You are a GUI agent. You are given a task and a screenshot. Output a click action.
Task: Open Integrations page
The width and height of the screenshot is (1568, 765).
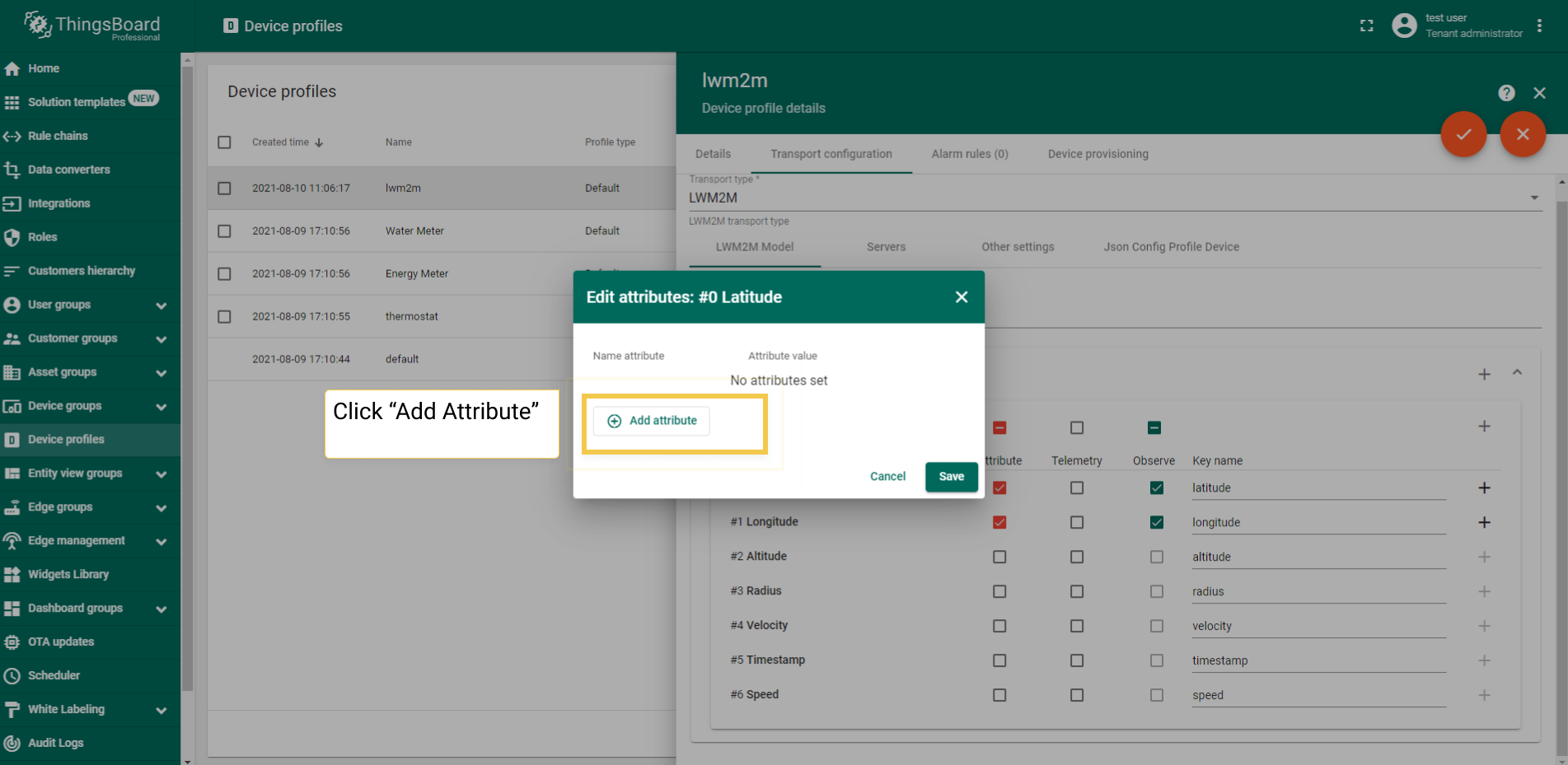[90, 203]
